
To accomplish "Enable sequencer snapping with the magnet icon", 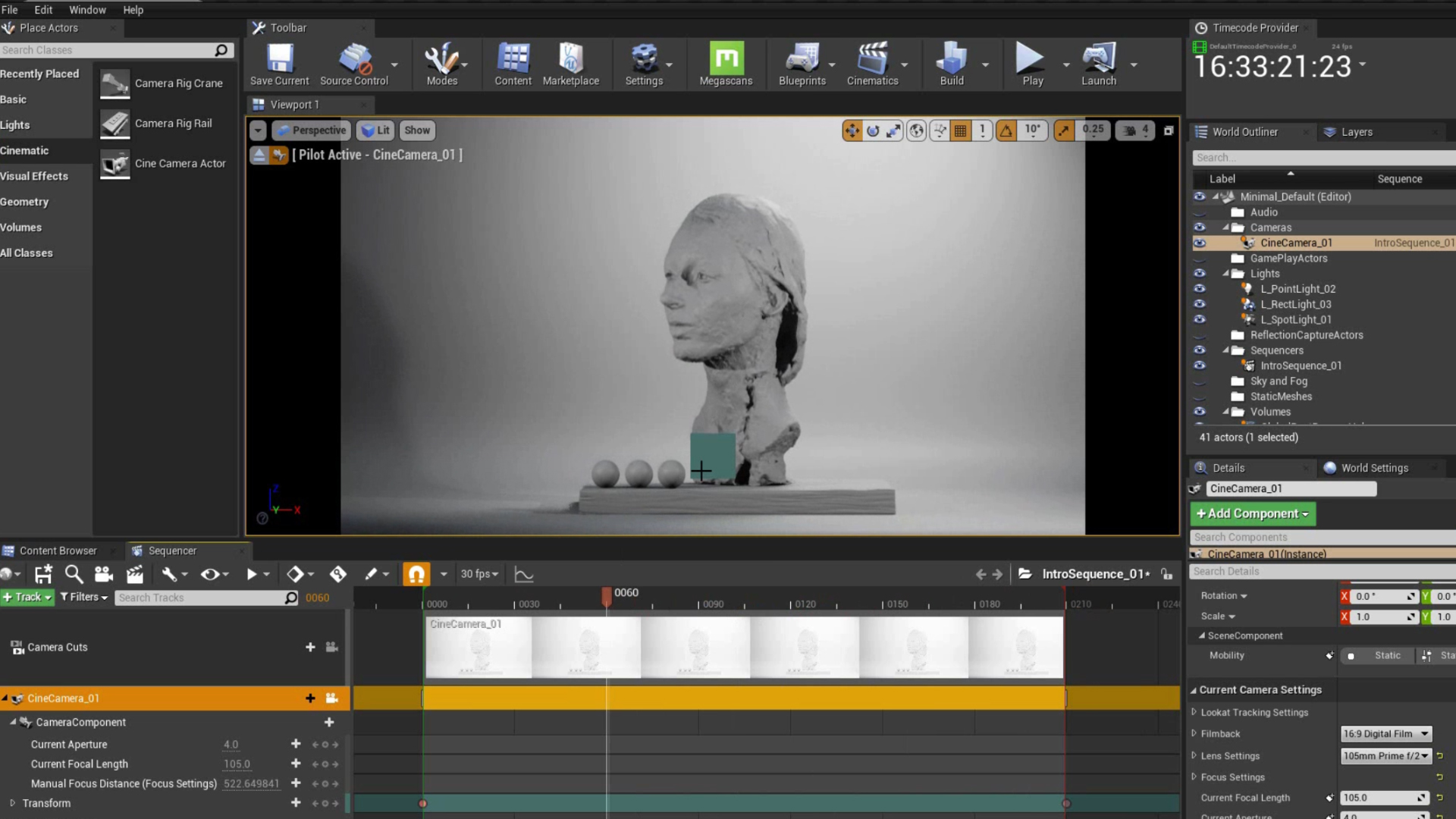I will [x=415, y=574].
